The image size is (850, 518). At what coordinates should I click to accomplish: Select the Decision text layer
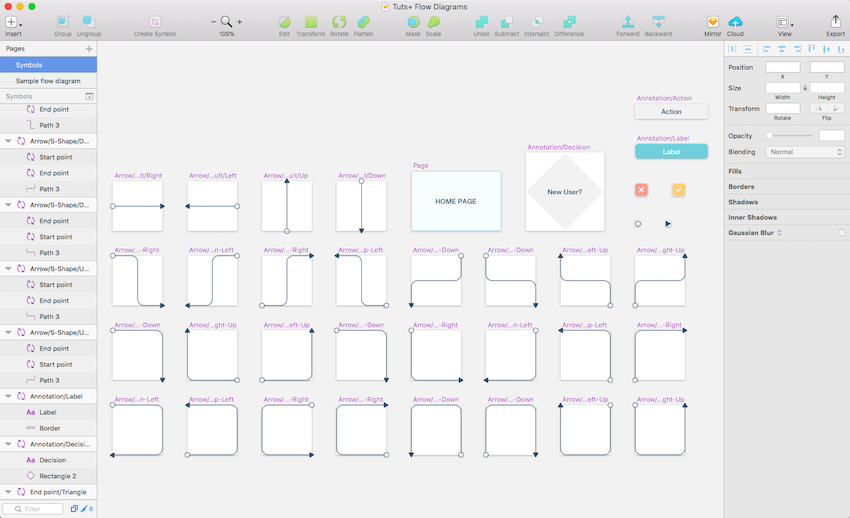point(48,460)
